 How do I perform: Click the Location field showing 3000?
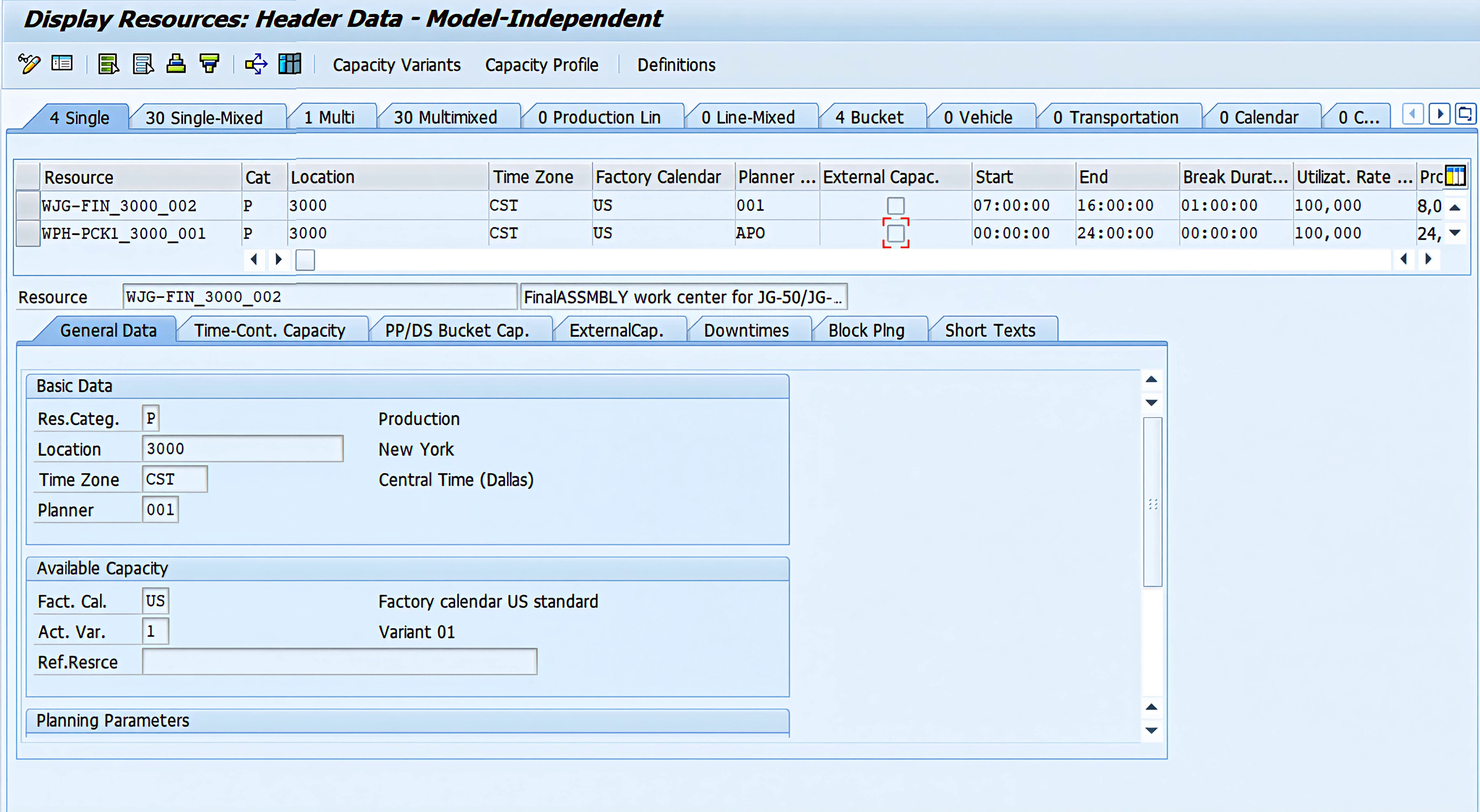pyautogui.click(x=242, y=449)
